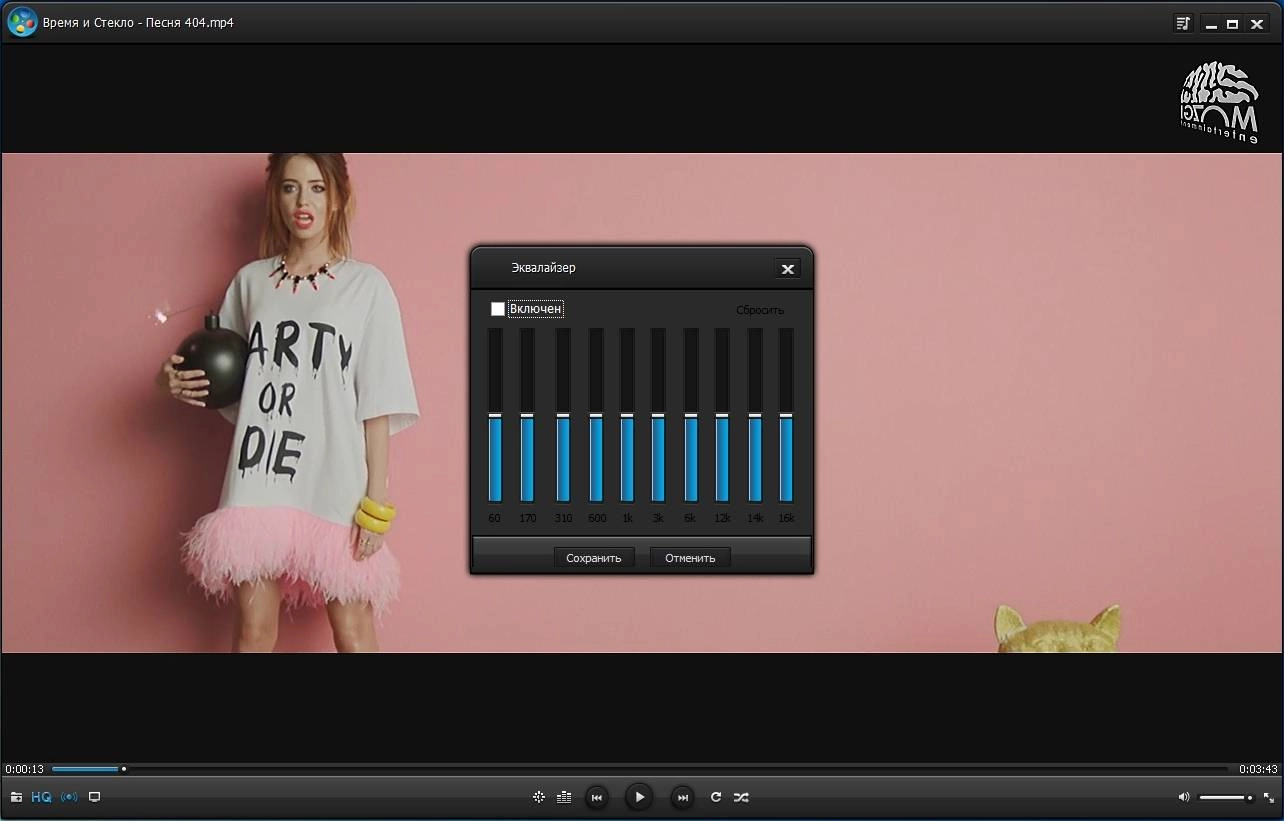Click the 16k equalizer band slider
The width and height of the screenshot is (1284, 821).
pyautogui.click(x=786, y=415)
